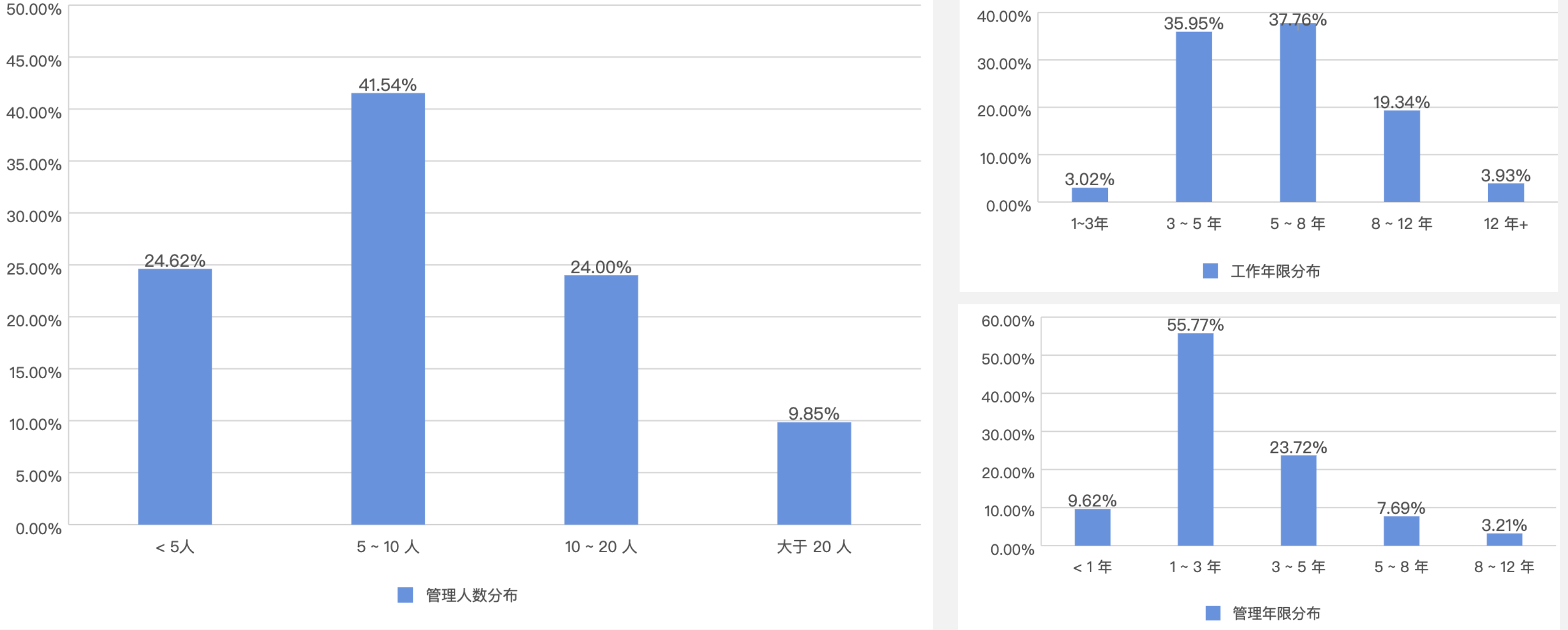The width and height of the screenshot is (1568, 630).
Task: Click the 7.69% bar in 管理年限分布 chart
Action: pos(1401,531)
